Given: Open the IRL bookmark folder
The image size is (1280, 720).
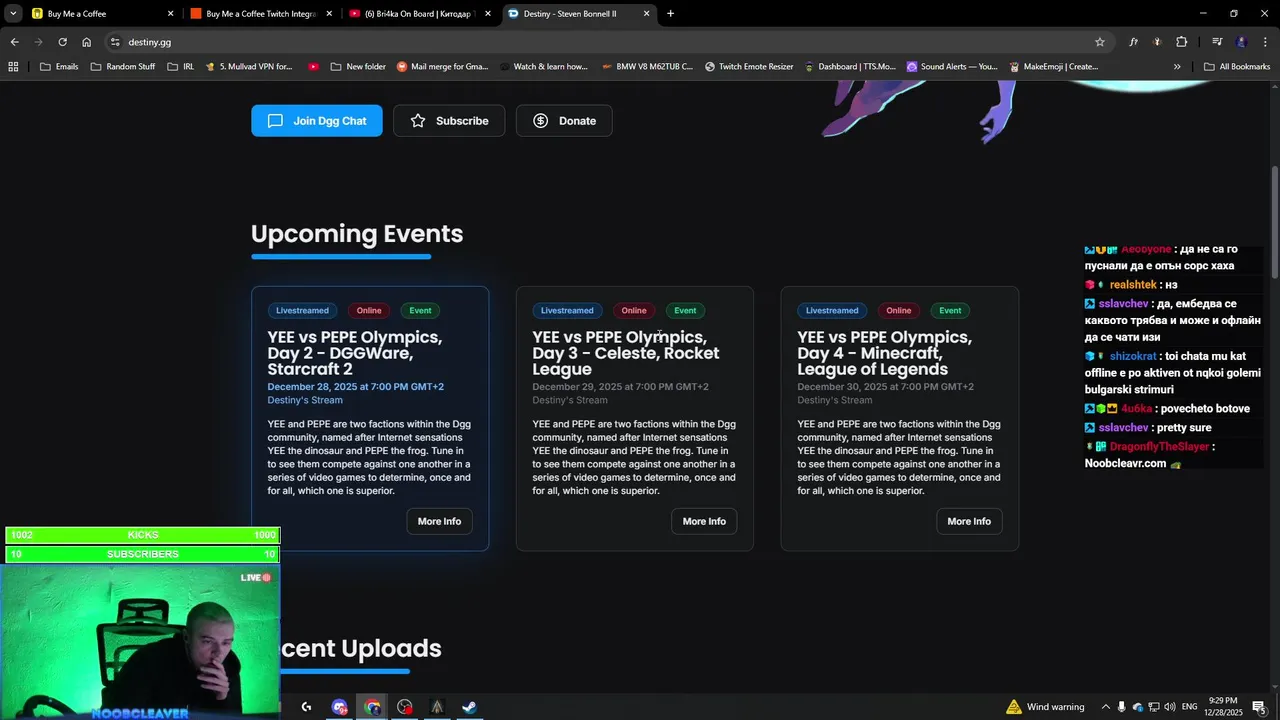Looking at the screenshot, I should 181,67.
